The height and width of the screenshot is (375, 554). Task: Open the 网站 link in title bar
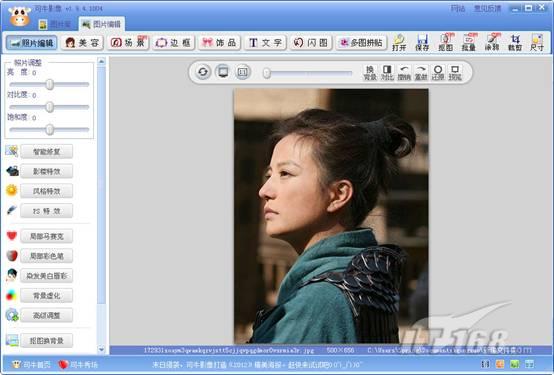[458, 8]
